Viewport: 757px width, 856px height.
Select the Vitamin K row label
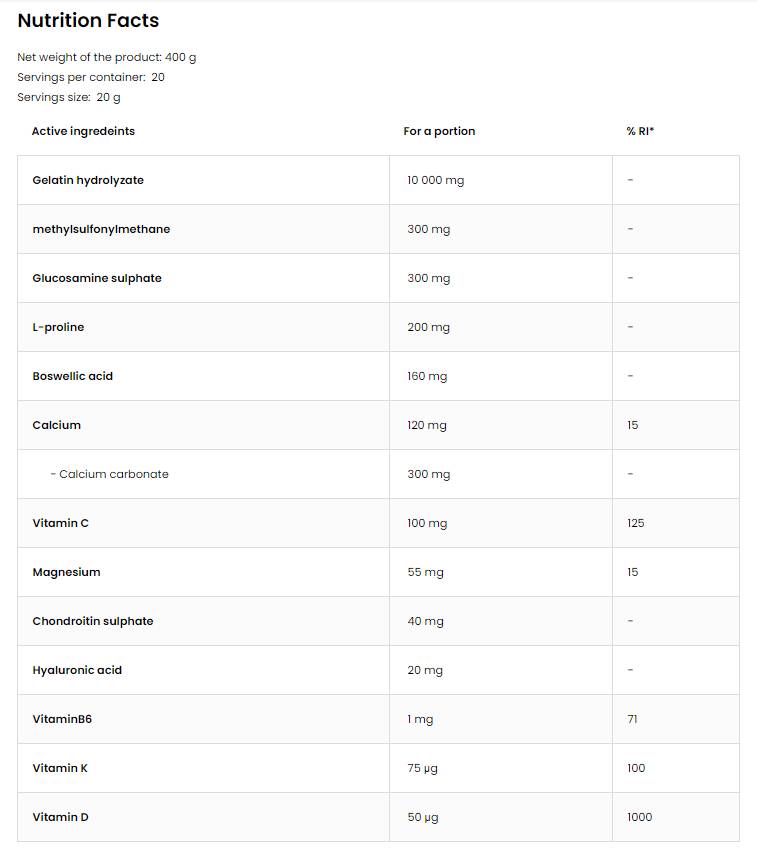pyautogui.click(x=60, y=768)
